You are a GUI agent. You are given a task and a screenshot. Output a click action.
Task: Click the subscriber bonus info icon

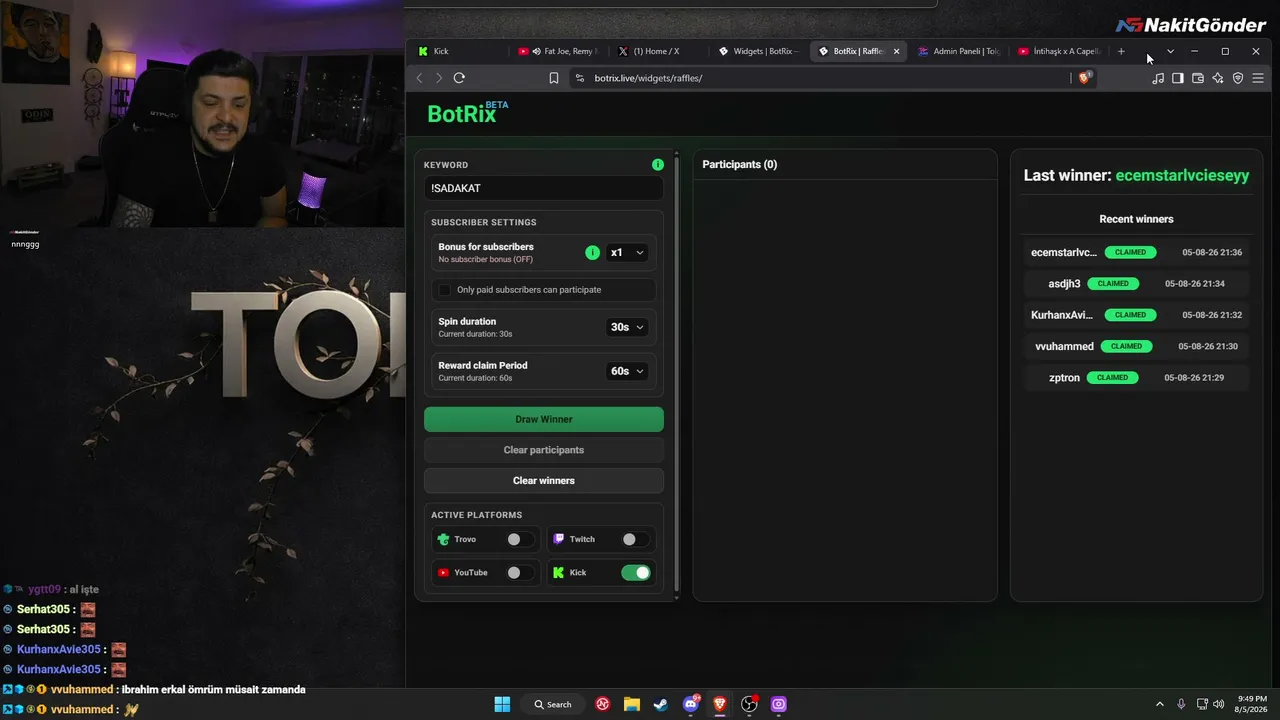[592, 253]
